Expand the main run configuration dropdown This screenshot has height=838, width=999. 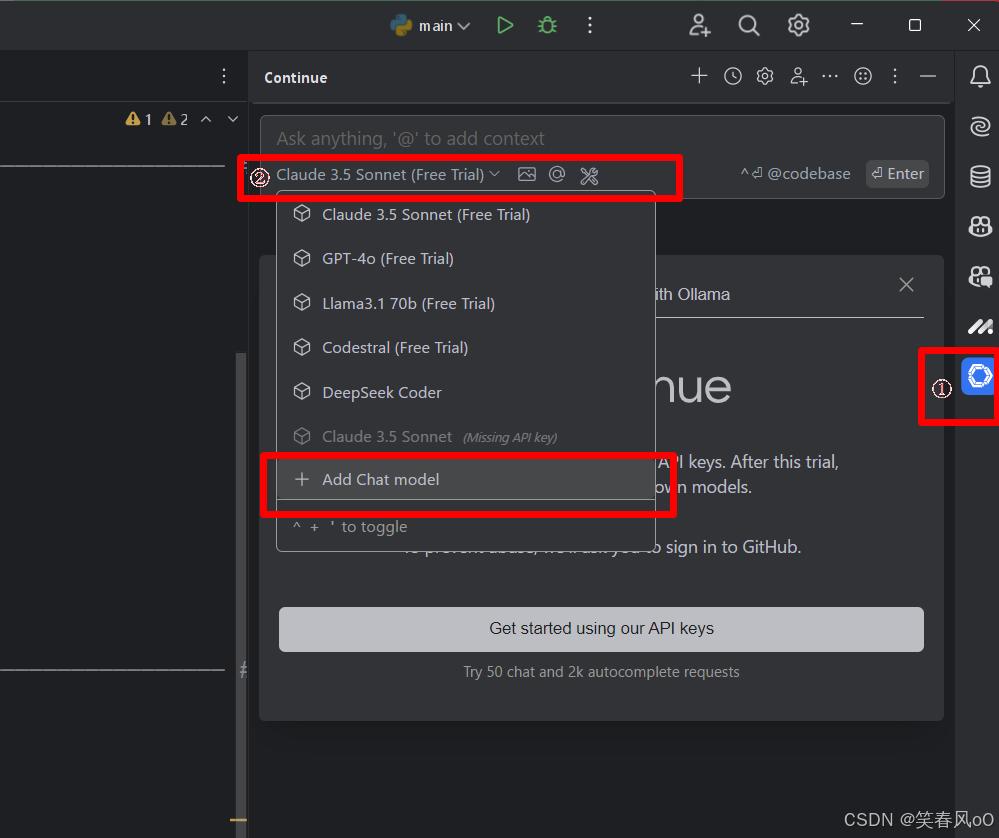[x=430, y=25]
